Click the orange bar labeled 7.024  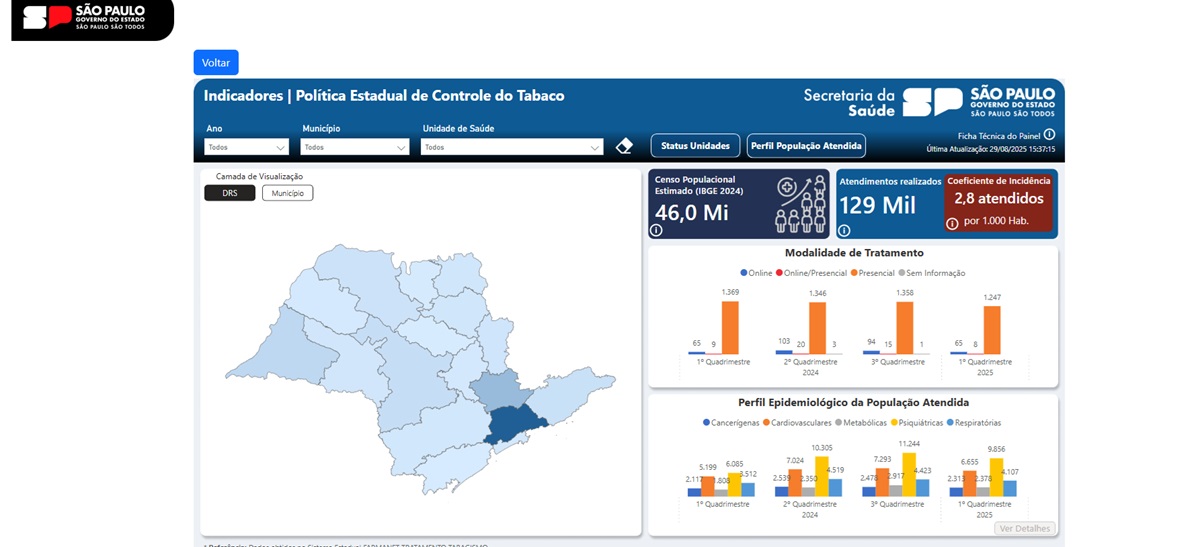click(x=795, y=483)
